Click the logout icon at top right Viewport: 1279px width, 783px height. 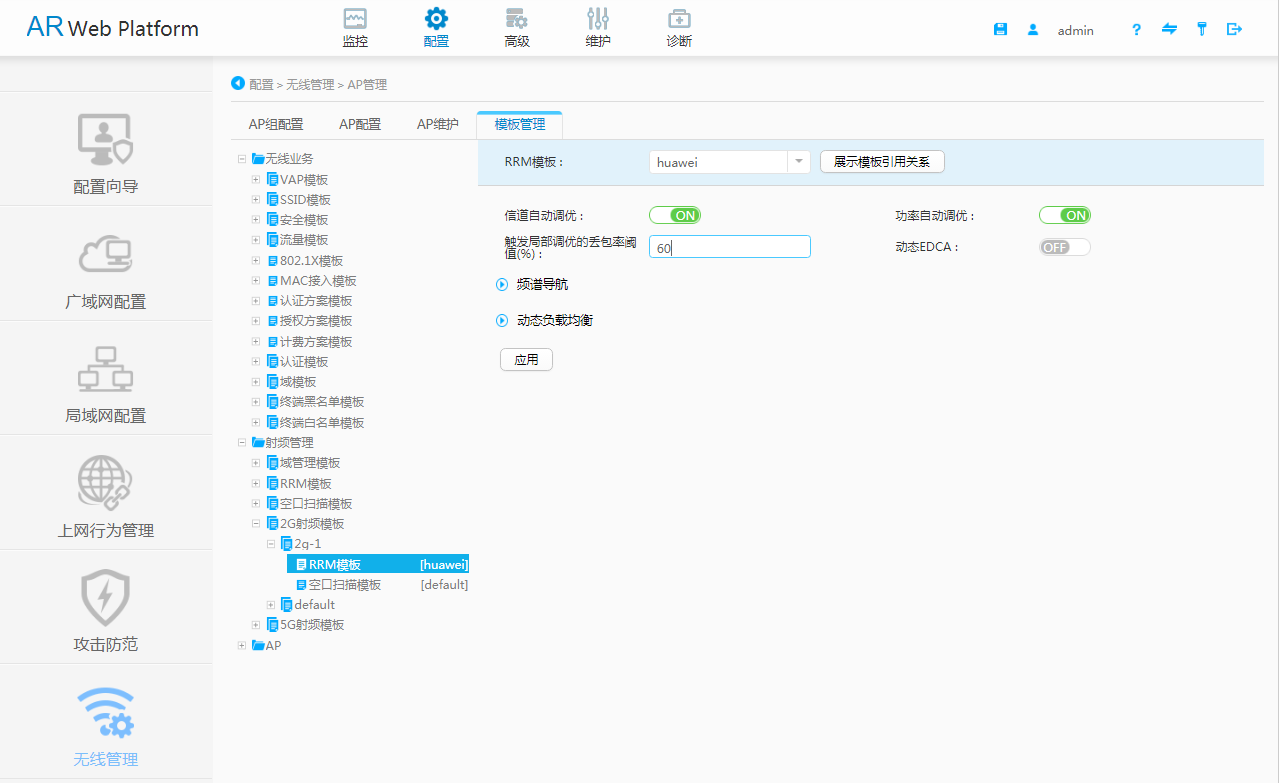tap(1234, 29)
